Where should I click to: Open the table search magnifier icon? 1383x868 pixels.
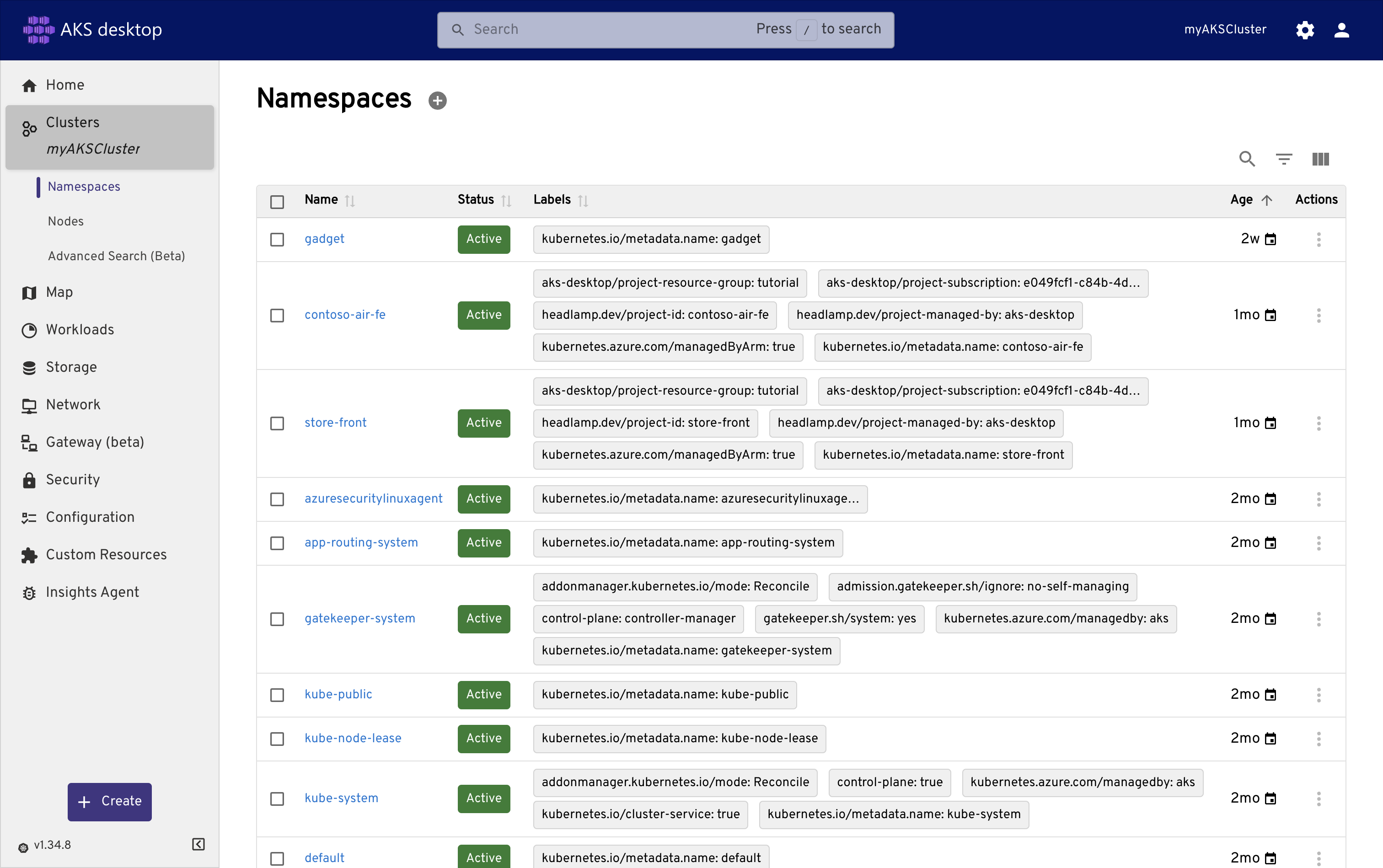tap(1246, 158)
